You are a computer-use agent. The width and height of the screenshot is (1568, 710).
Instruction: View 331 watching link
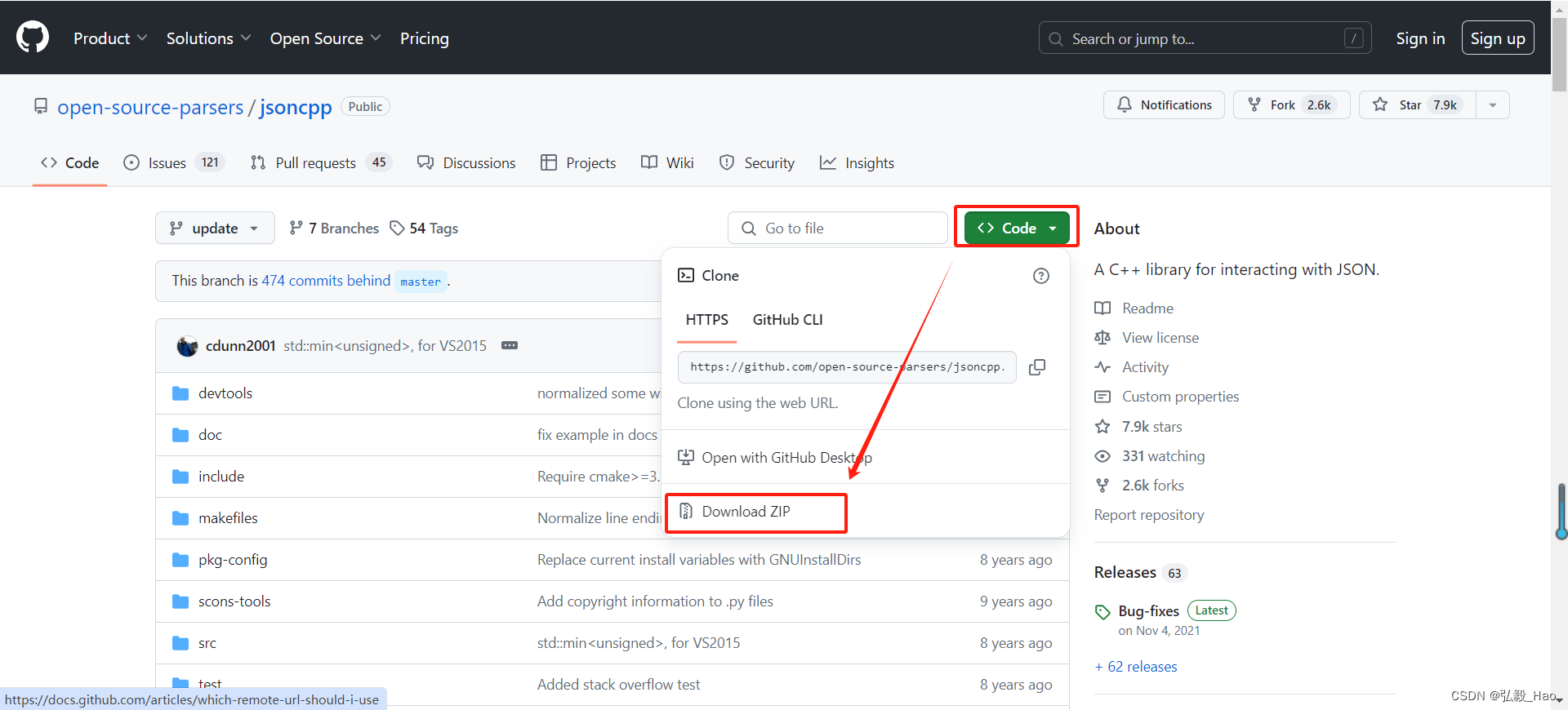pos(1150,456)
